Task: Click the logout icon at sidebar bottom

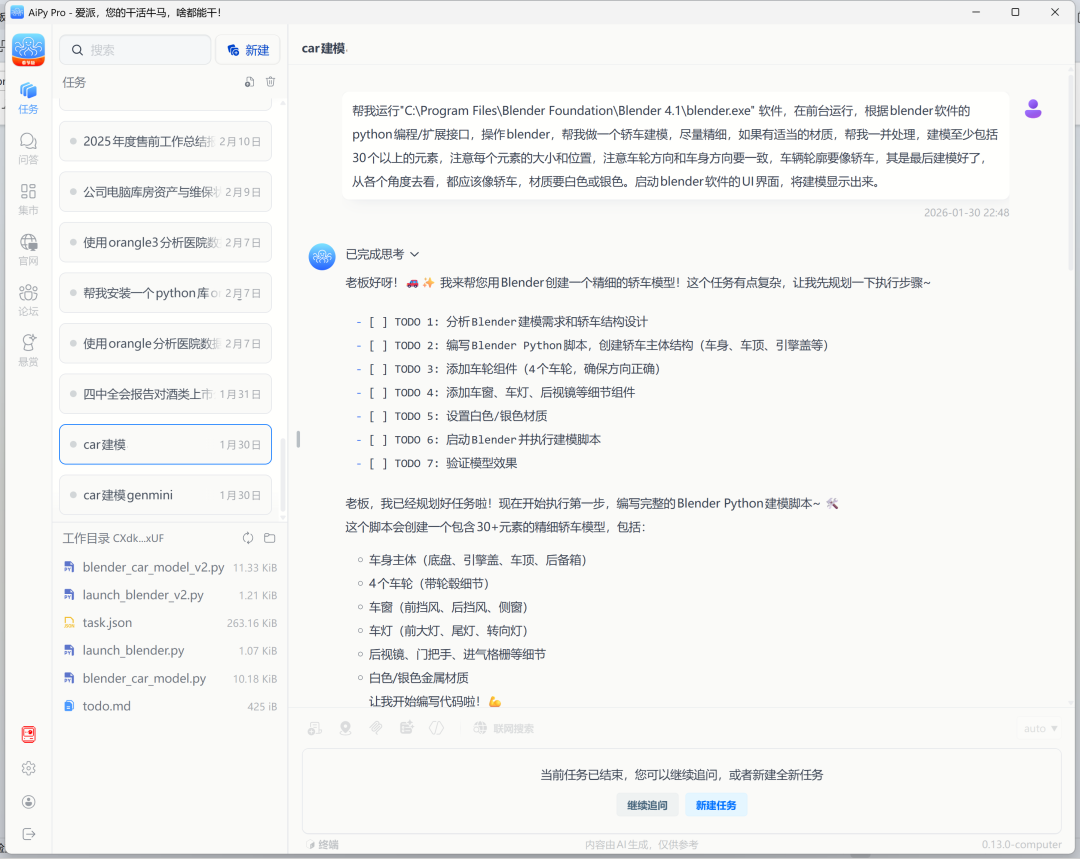Action: 28,834
